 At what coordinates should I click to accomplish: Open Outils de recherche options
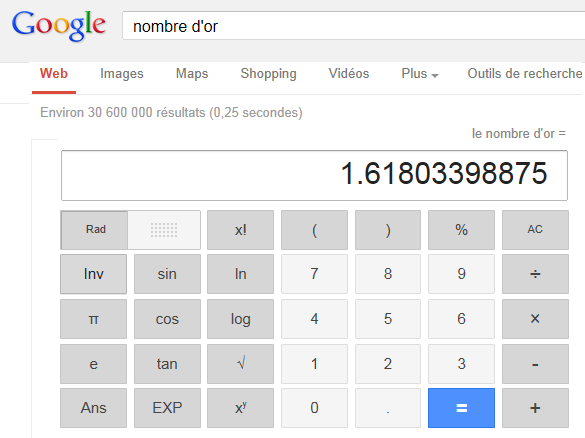click(525, 74)
